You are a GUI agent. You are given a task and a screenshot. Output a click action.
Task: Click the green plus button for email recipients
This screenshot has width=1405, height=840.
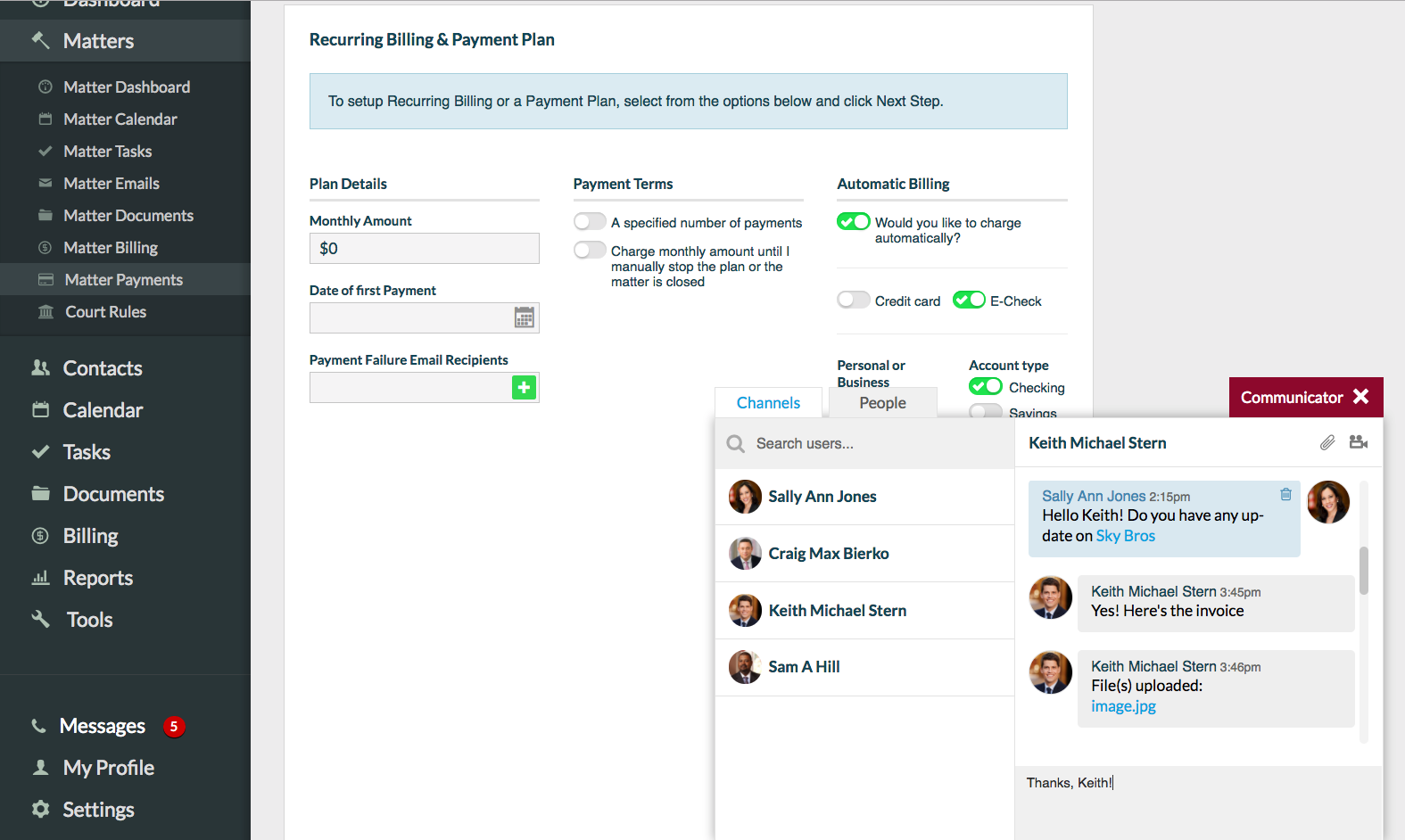[x=524, y=387]
